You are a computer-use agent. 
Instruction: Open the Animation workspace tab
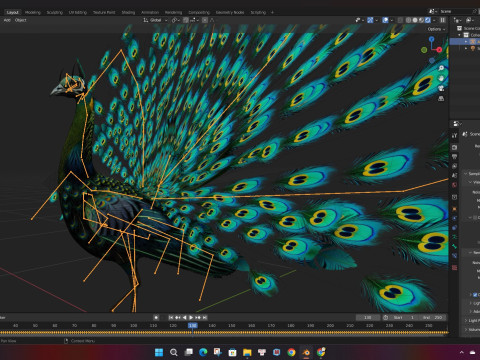point(150,12)
